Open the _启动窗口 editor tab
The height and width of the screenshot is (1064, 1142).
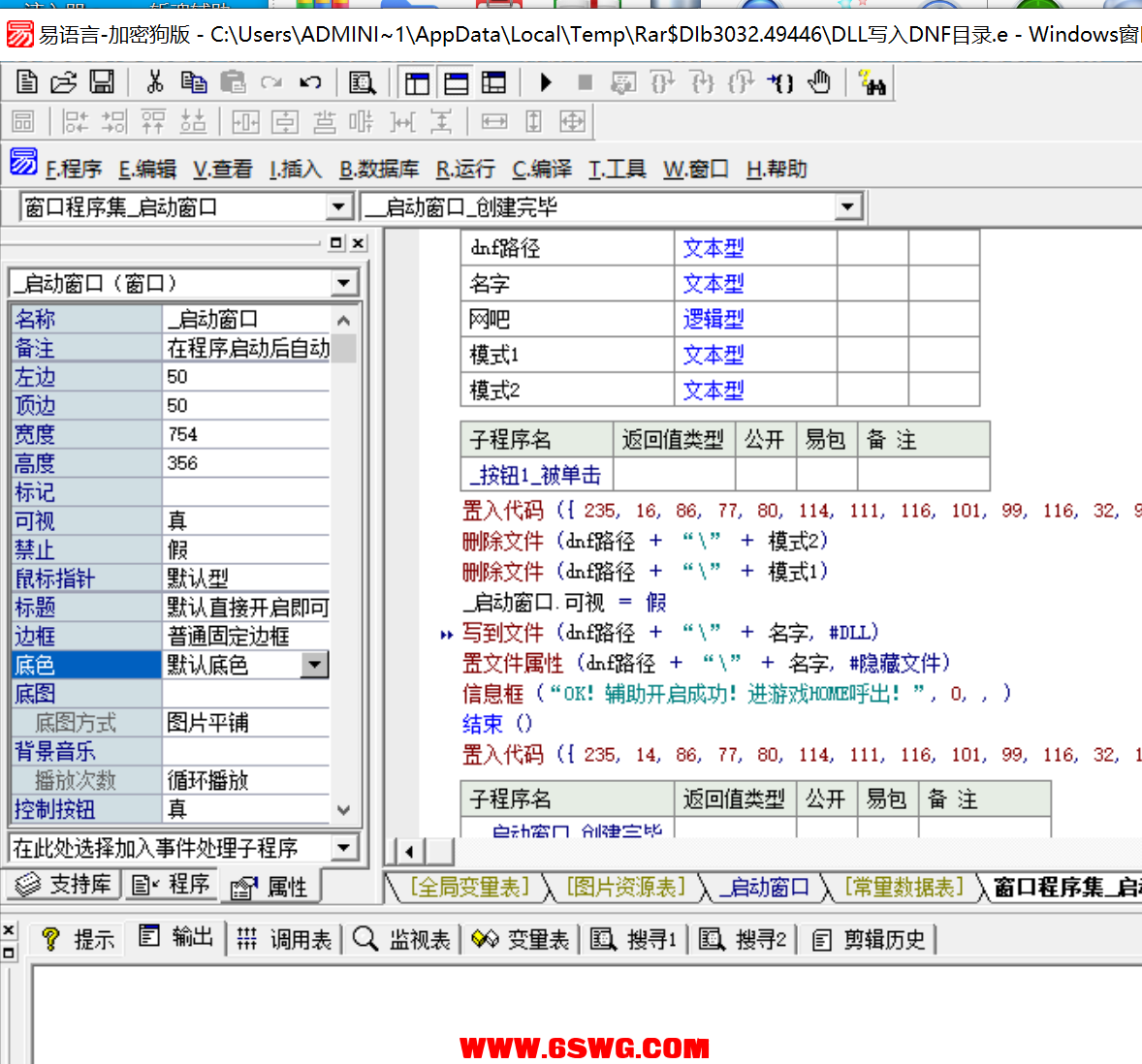tap(764, 888)
